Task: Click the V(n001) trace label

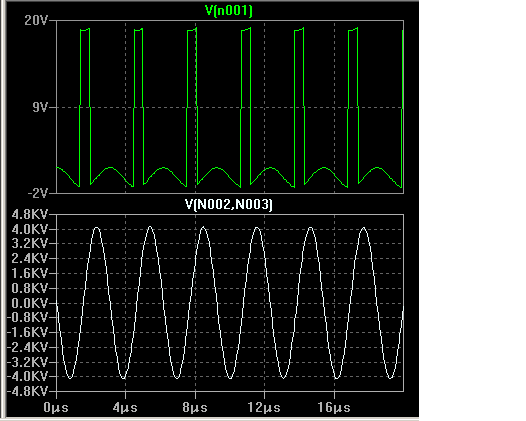Action: pyautogui.click(x=229, y=10)
